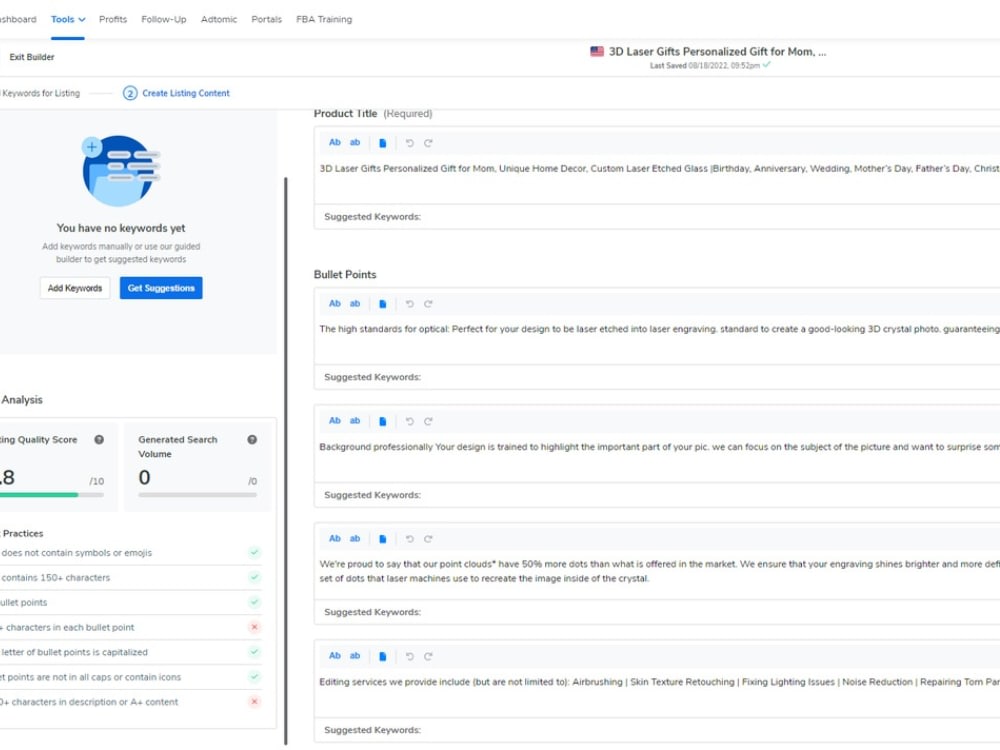Open Portals menu
This screenshot has height=750, width=1000.
267,20
